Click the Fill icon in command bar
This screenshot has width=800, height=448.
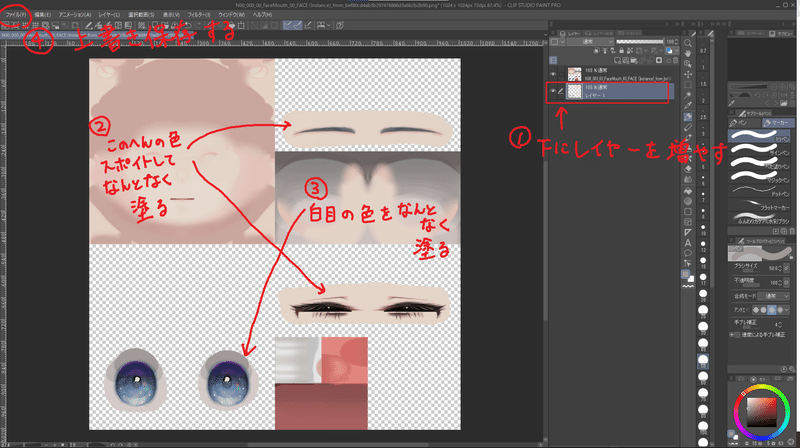(231, 25)
